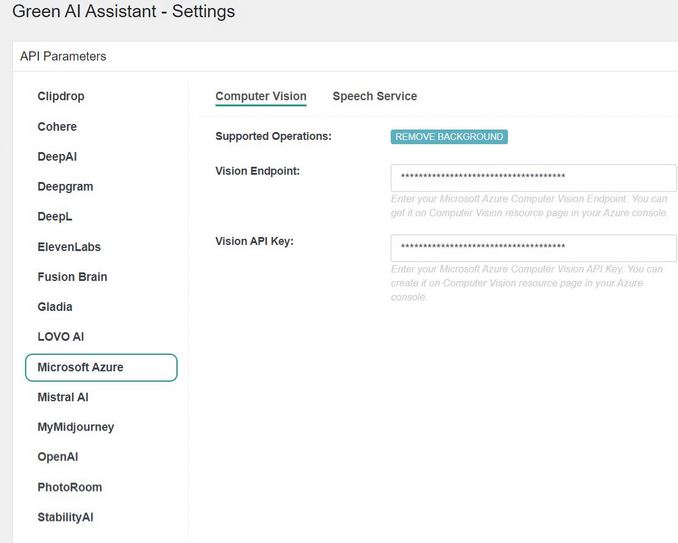This screenshot has width=678, height=543.
Task: Select the Microsoft Azure provider
Action: [101, 367]
